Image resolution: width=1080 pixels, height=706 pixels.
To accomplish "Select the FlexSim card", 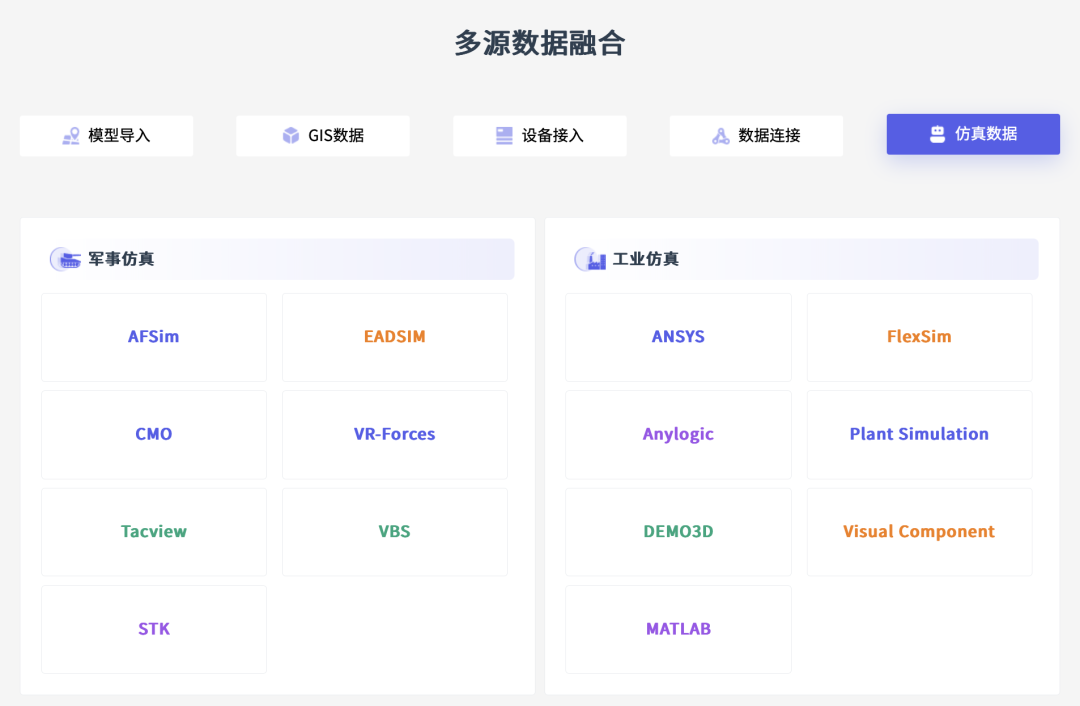I will 920,338.
